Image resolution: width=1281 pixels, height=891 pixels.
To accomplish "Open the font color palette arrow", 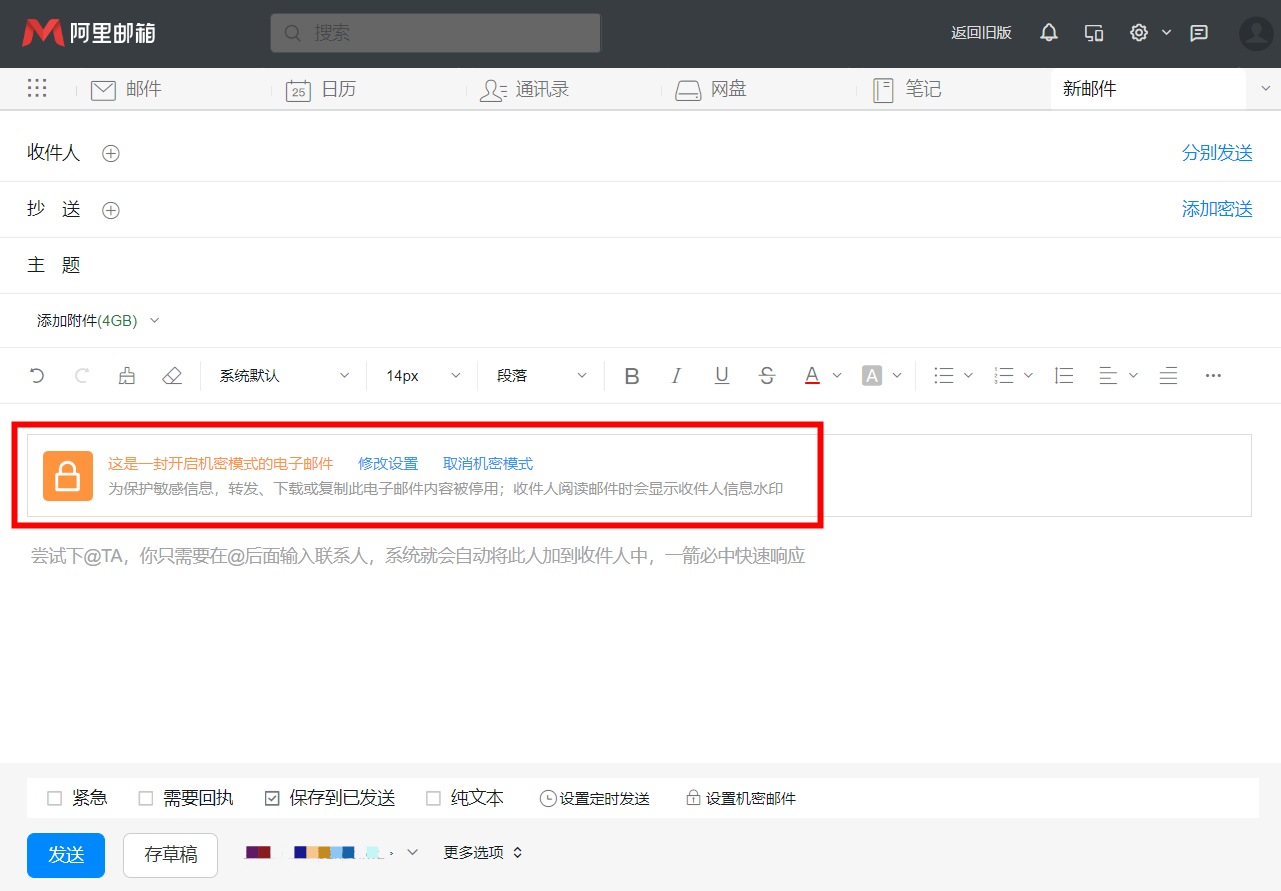I will [x=837, y=376].
